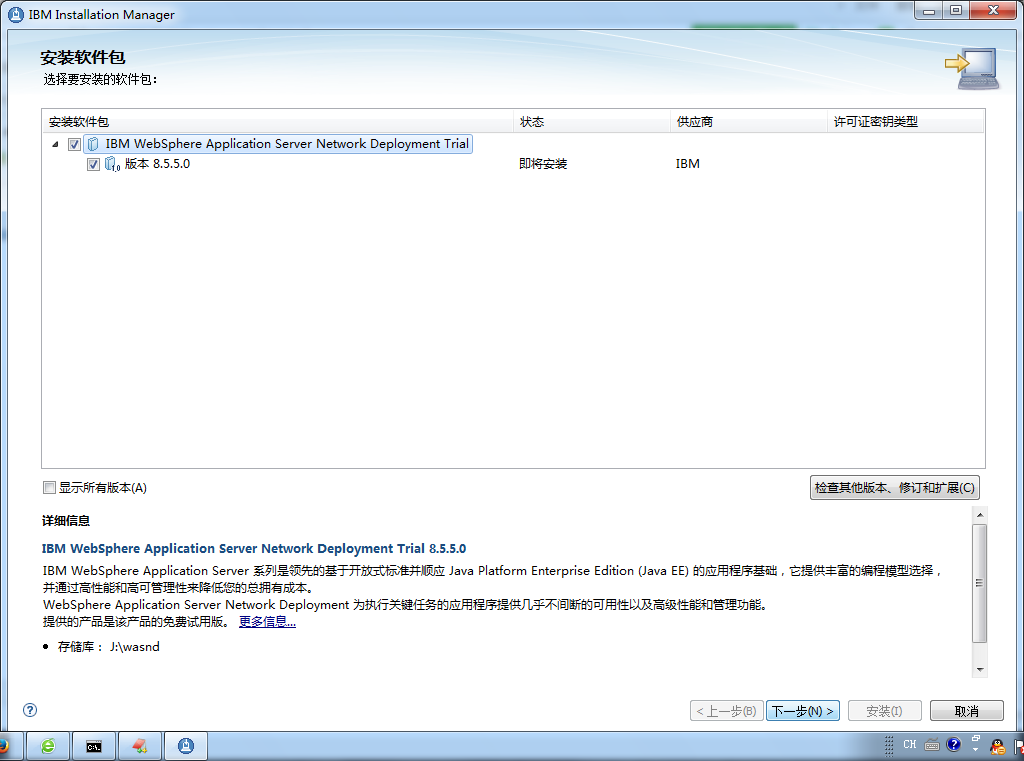Click the IBM Installation Manager title icon

point(16,14)
